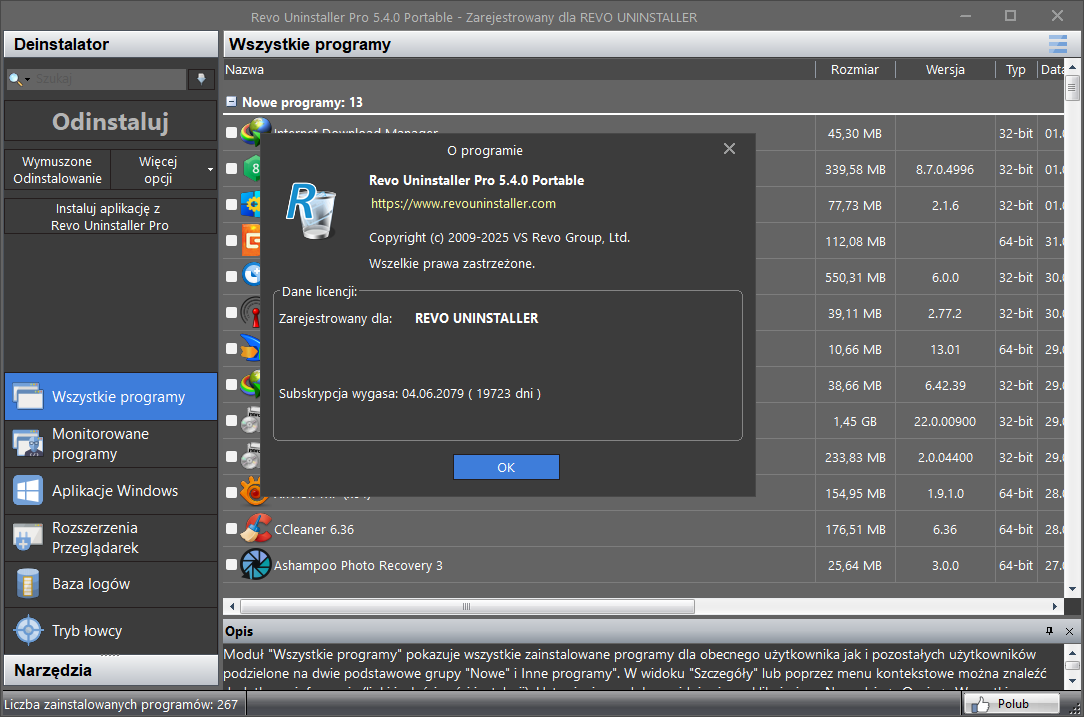
Task: Collapse the Deinstalator section header
Action: (111, 44)
